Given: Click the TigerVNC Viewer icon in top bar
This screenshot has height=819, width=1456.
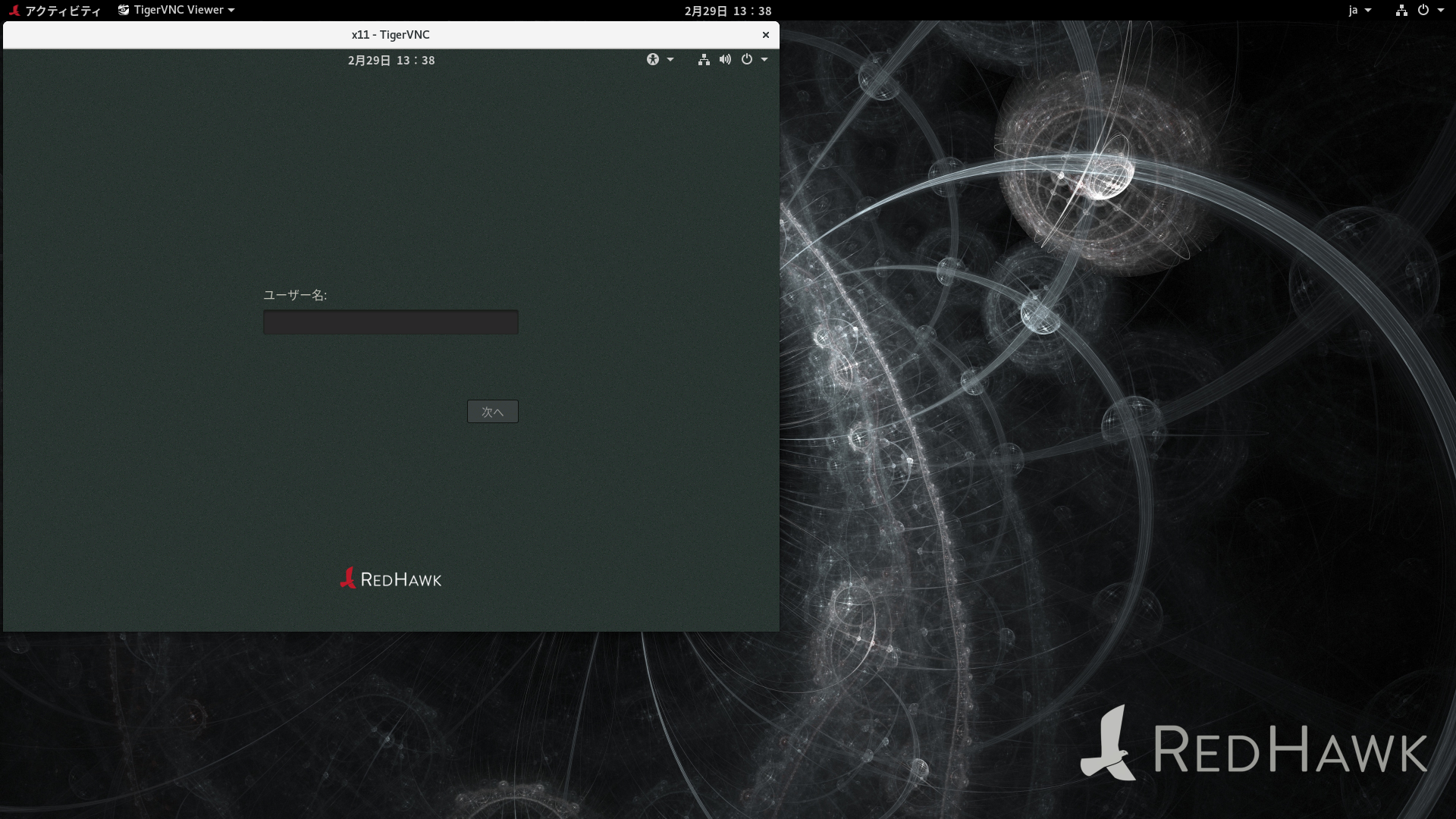Looking at the screenshot, I should [124, 10].
